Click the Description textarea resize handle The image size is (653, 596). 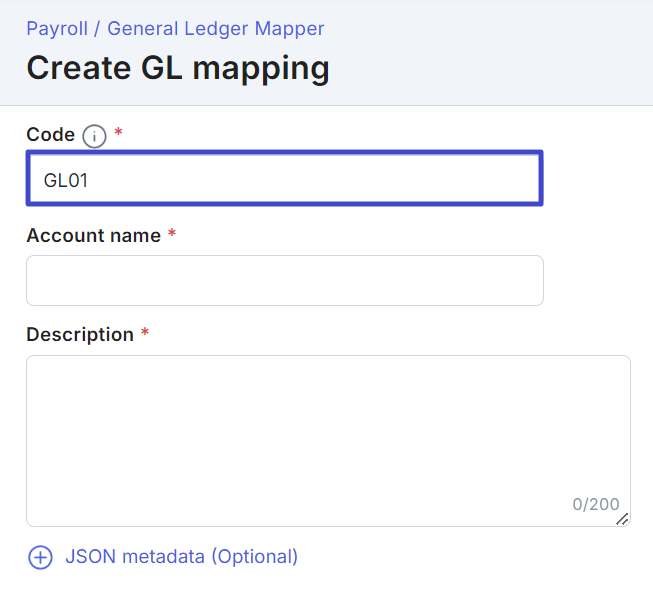(622, 519)
